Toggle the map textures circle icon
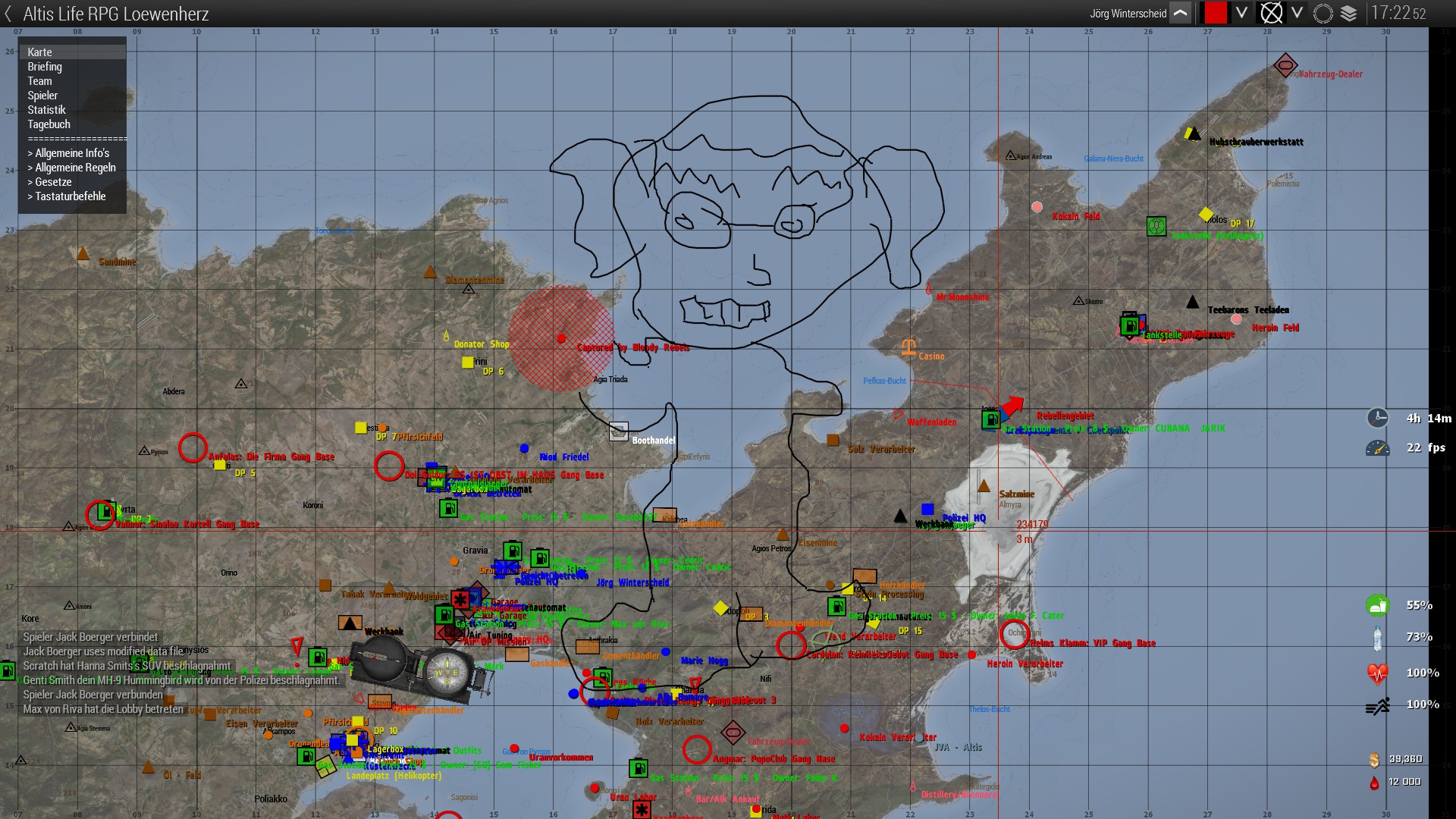This screenshot has width=1456, height=819. pyautogui.click(x=1323, y=13)
